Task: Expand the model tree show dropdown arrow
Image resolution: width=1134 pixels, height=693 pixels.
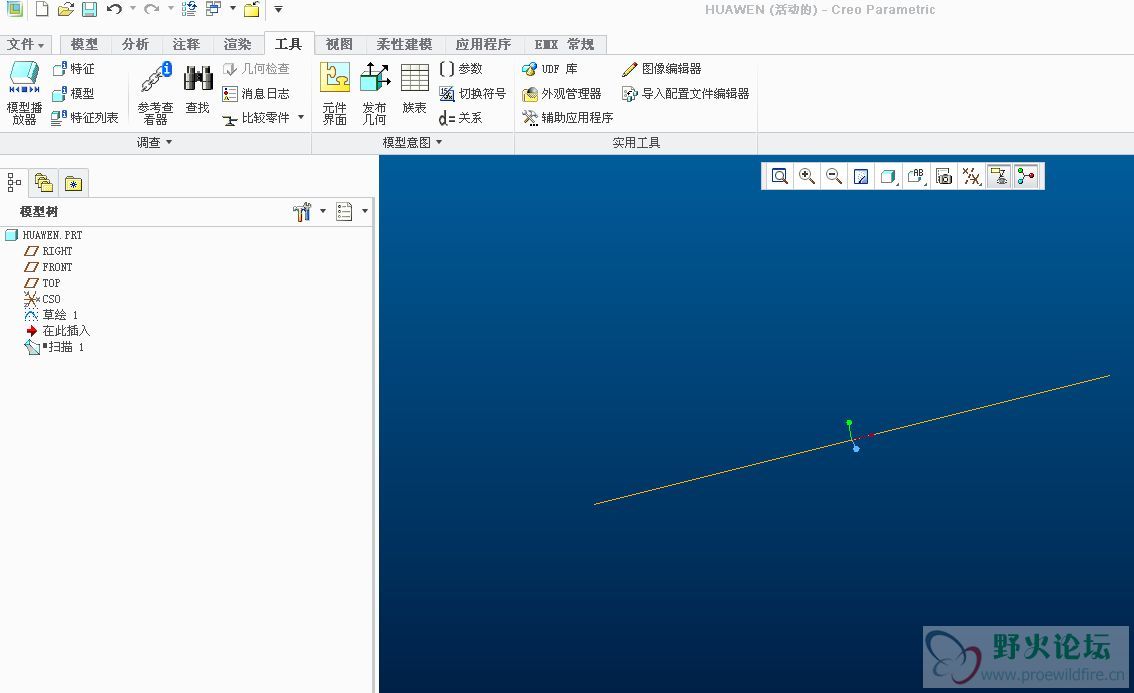Action: pyautogui.click(x=364, y=211)
